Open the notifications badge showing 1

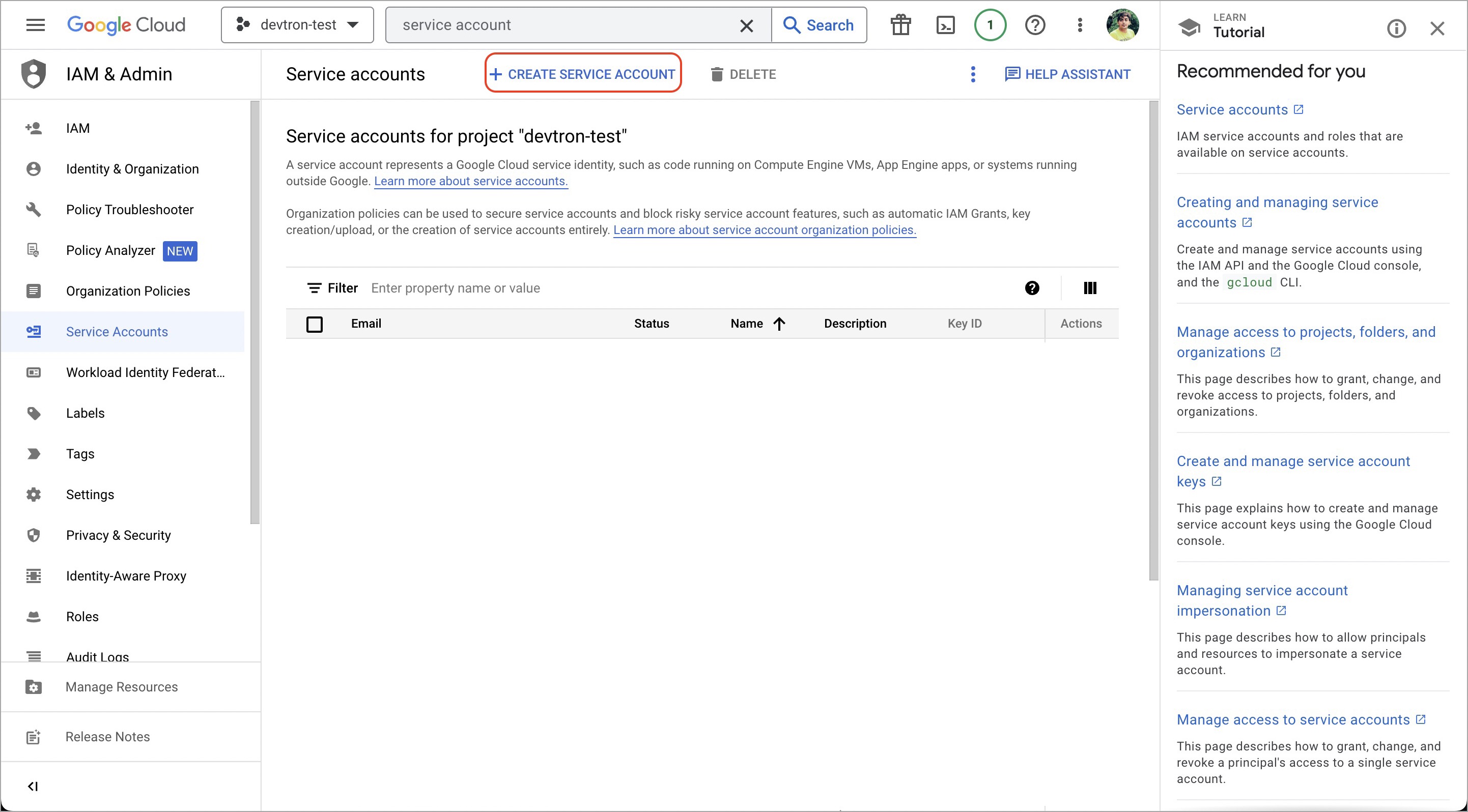(990, 25)
